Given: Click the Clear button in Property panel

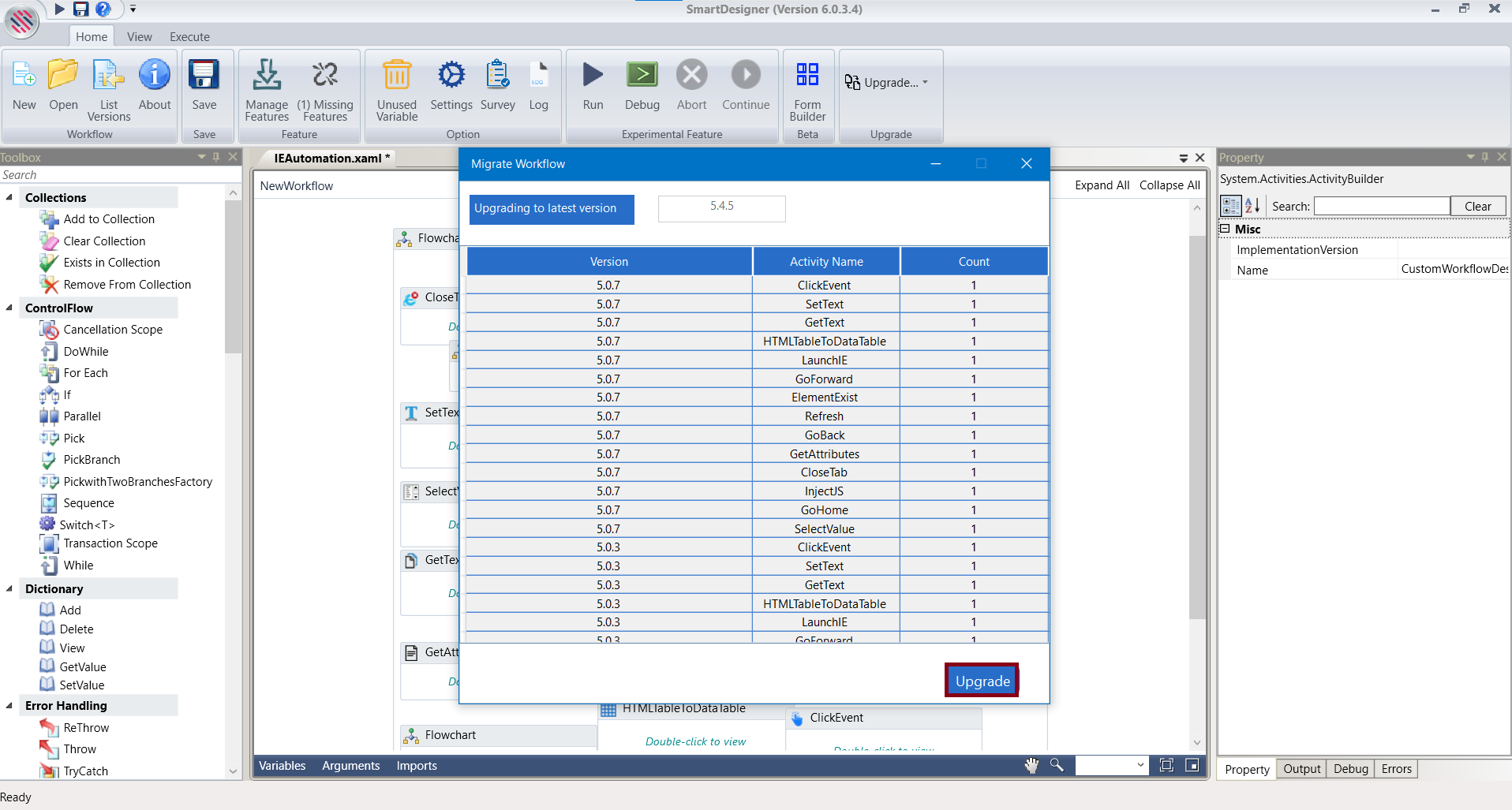Looking at the screenshot, I should coord(1477,207).
